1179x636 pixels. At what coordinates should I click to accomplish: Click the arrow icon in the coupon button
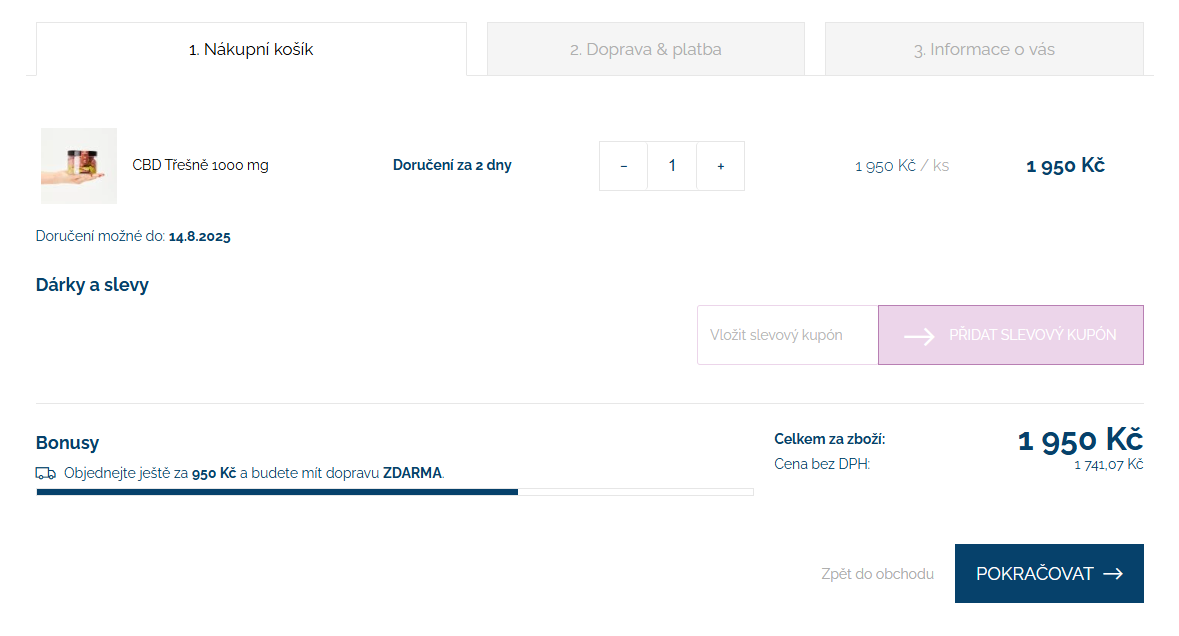coord(919,336)
